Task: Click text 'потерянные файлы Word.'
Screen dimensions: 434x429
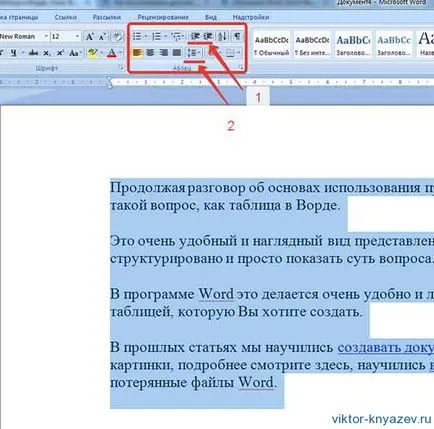Action: click(x=193, y=382)
